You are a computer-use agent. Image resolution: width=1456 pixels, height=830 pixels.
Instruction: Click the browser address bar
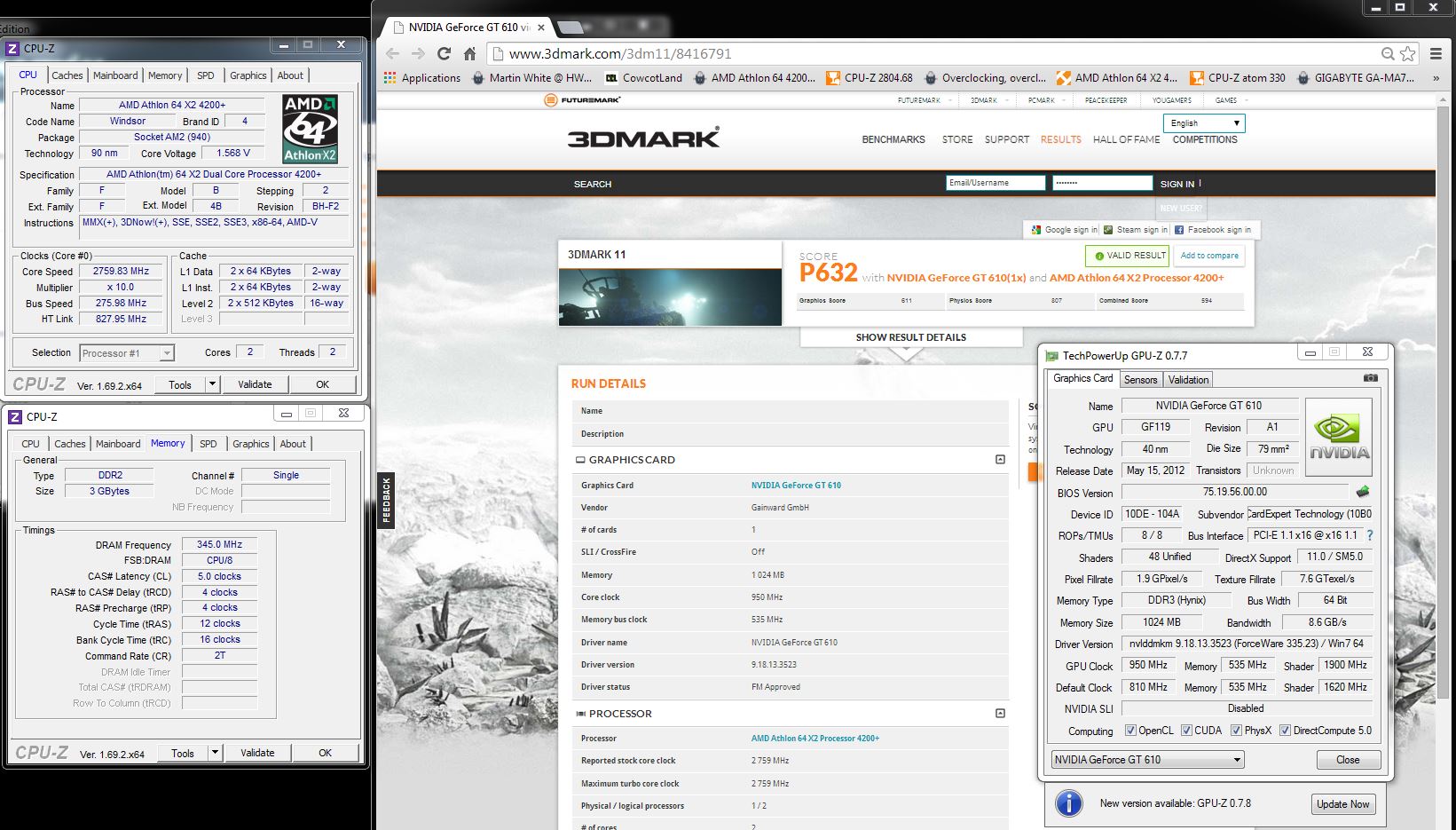[x=932, y=54]
